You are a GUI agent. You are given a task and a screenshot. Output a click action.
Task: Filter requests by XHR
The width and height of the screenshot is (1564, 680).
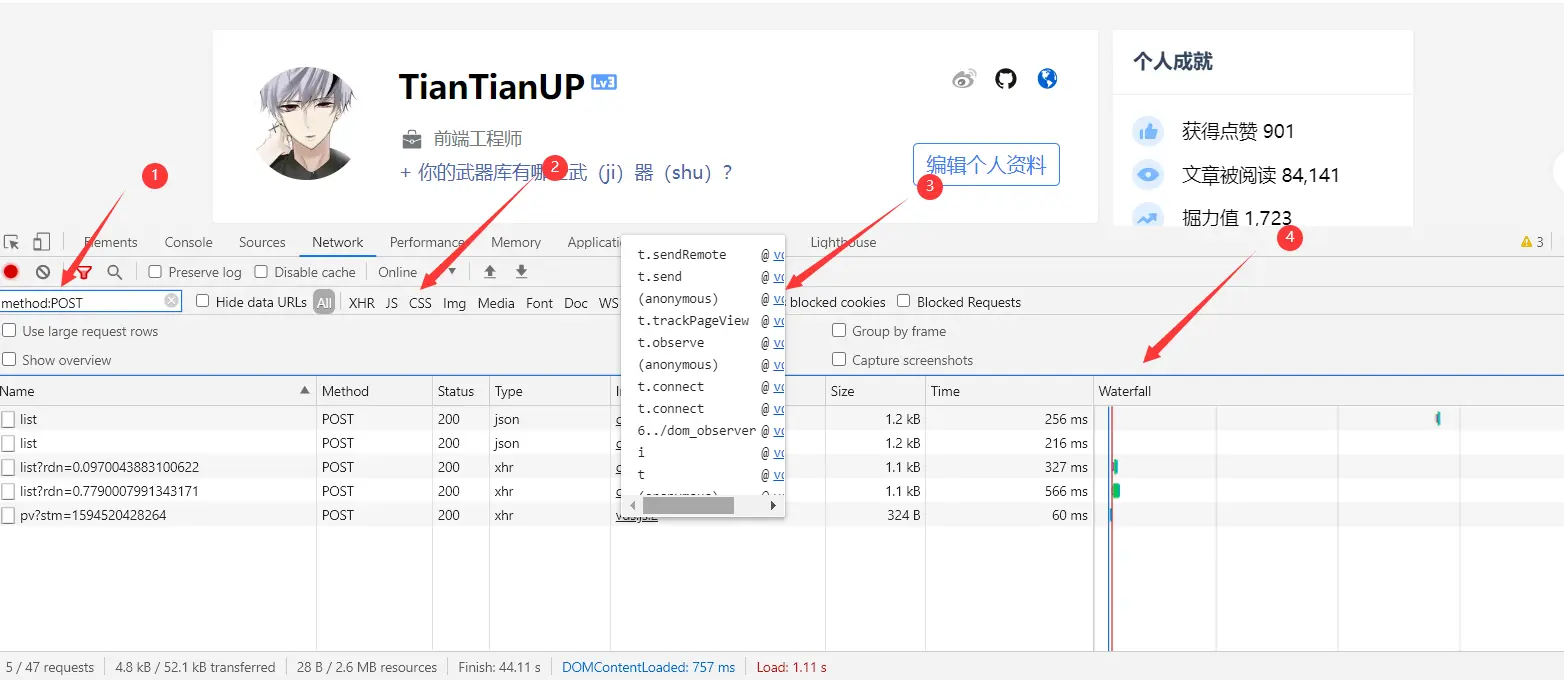click(x=362, y=303)
